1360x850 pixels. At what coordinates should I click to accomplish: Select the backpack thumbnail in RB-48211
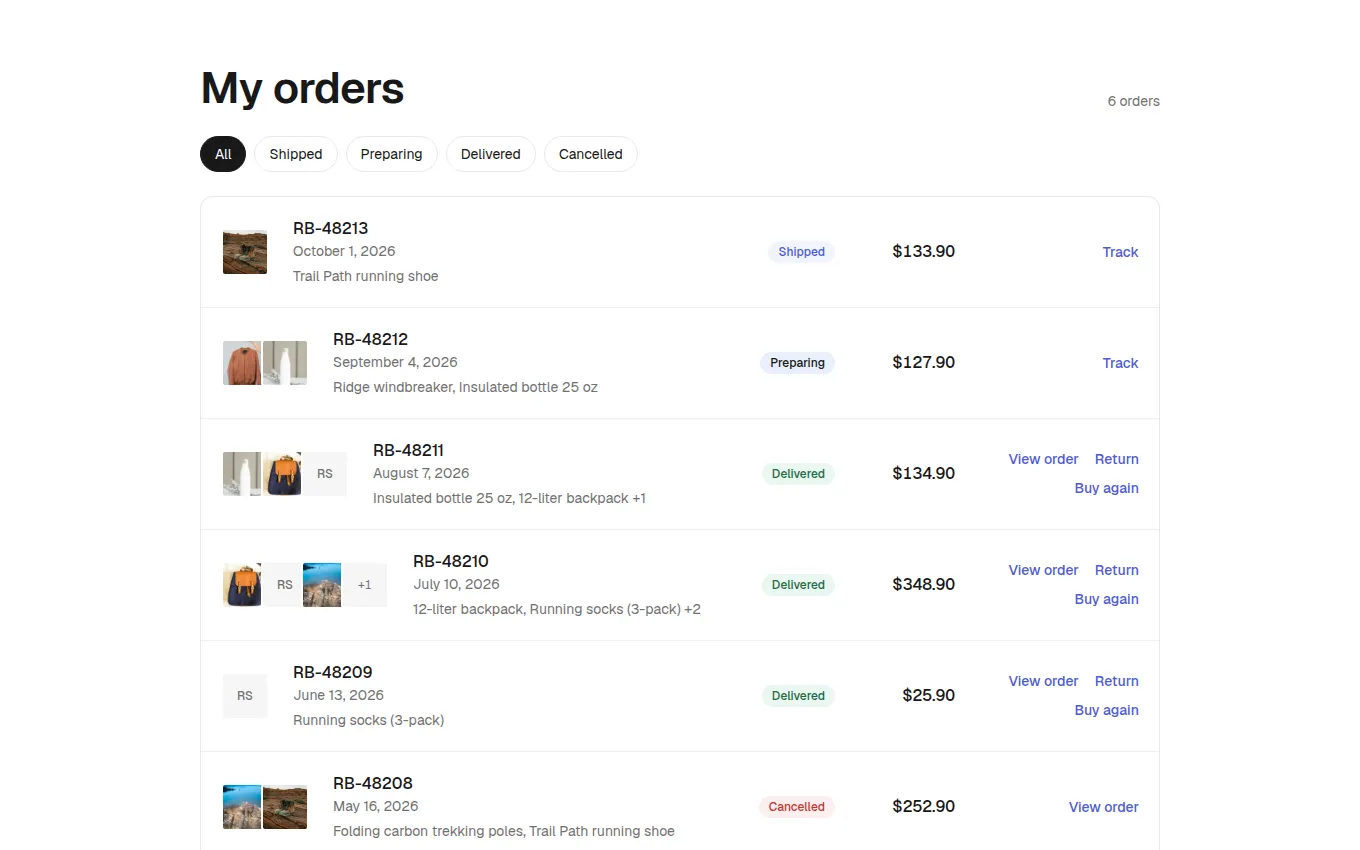click(x=282, y=474)
